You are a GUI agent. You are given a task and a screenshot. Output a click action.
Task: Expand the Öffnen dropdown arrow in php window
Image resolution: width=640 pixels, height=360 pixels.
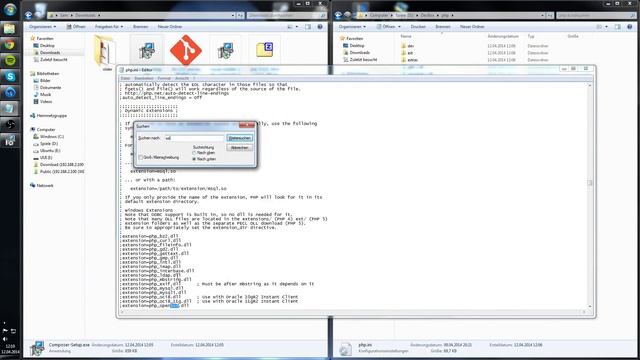[x=400, y=27]
